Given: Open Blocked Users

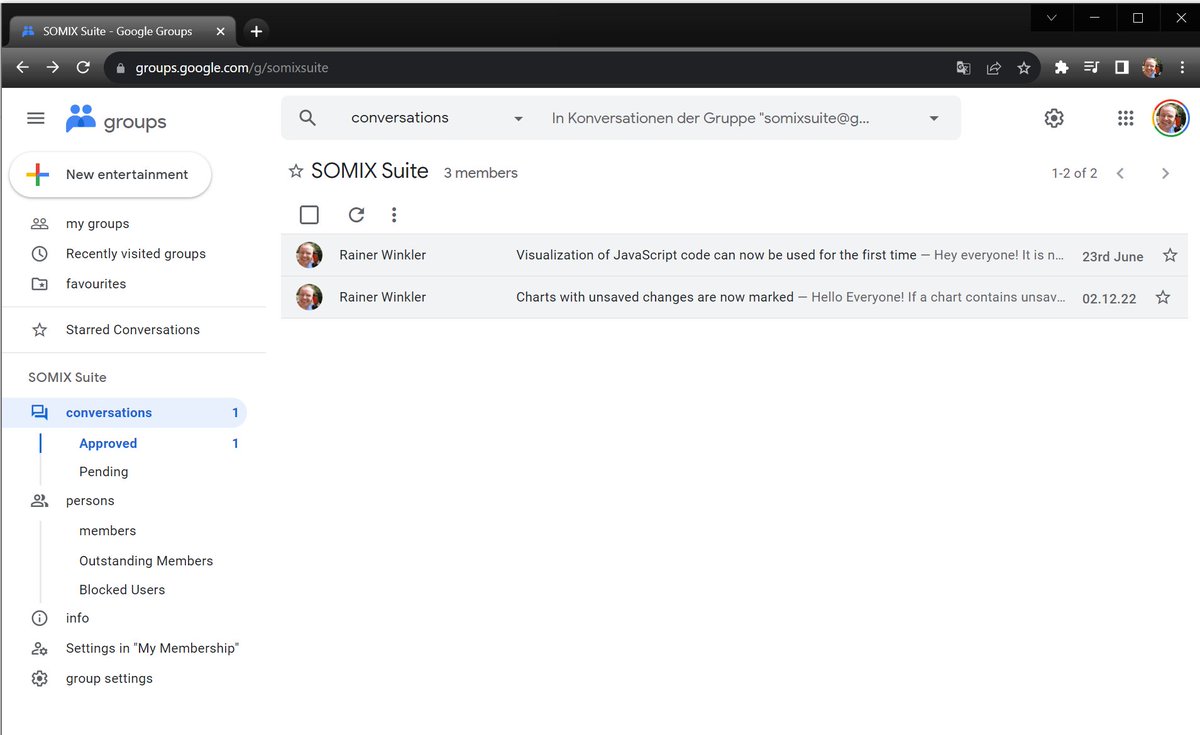Looking at the screenshot, I should pyautogui.click(x=122, y=590).
